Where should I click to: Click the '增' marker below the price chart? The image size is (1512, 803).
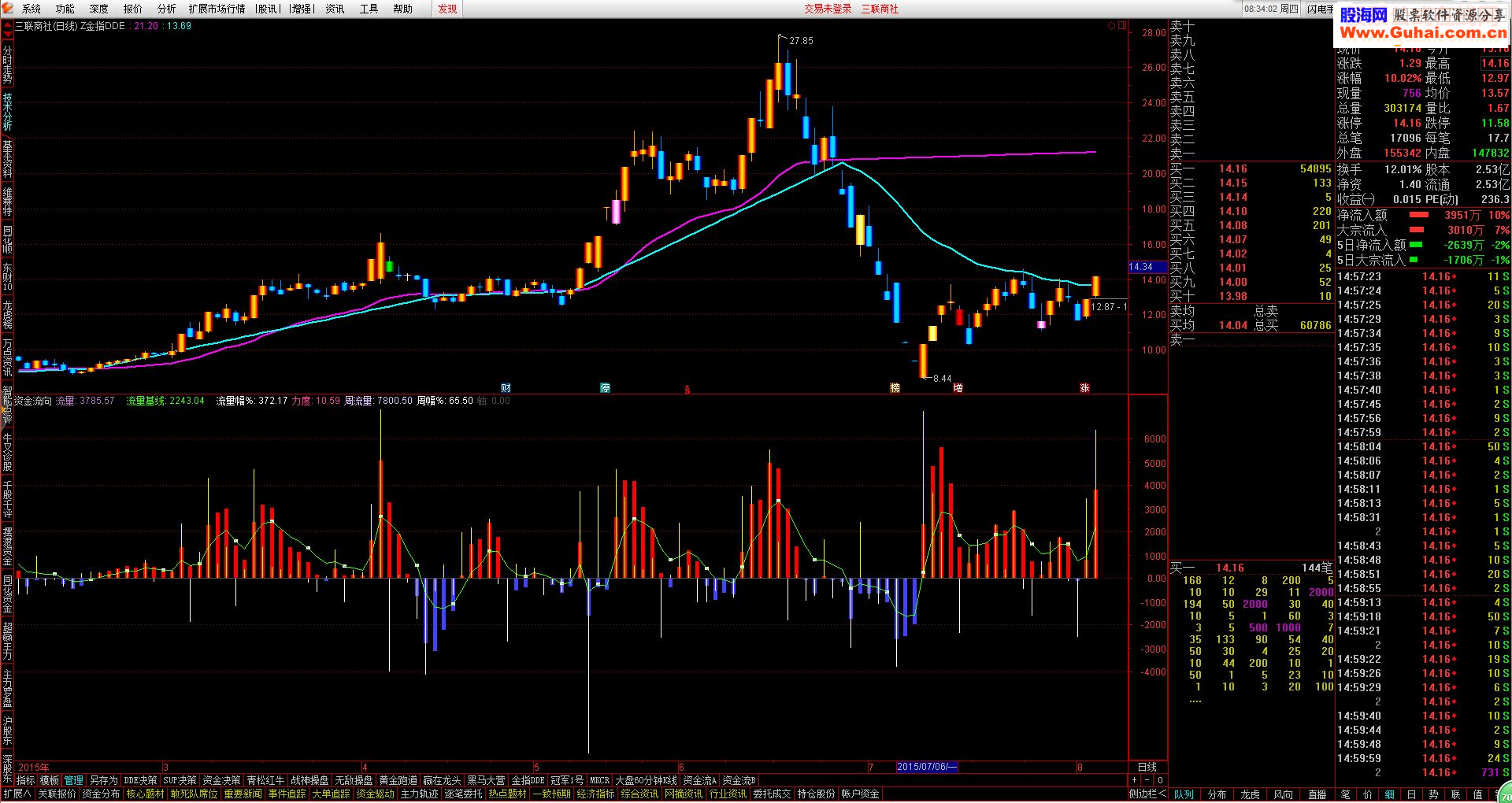(958, 387)
